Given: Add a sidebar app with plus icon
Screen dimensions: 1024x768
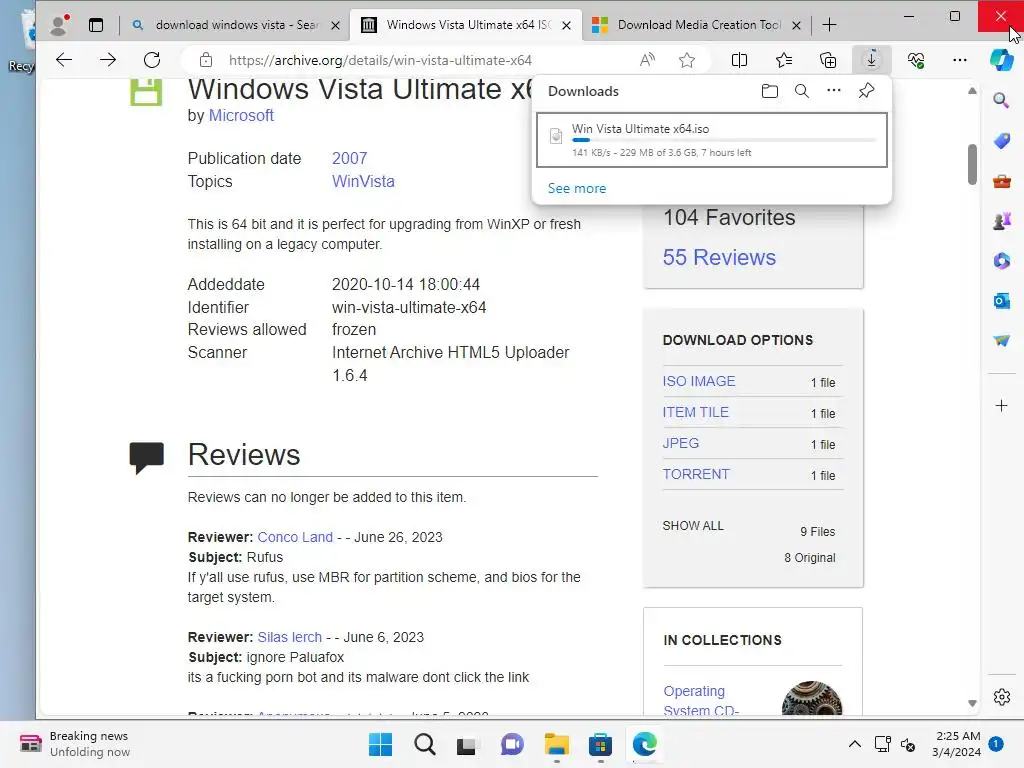Looking at the screenshot, I should tap(1001, 406).
